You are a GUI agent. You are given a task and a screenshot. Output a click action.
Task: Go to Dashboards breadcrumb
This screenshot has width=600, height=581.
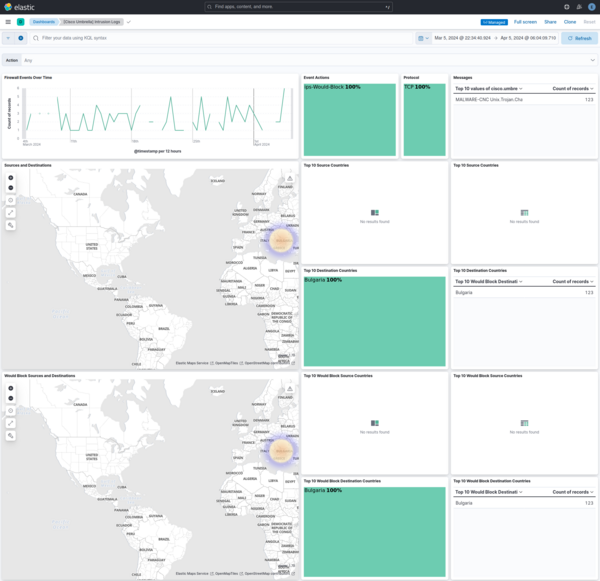[43, 21]
